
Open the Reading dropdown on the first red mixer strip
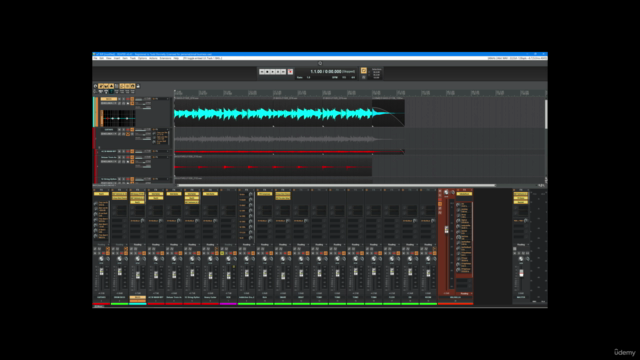tap(101, 244)
